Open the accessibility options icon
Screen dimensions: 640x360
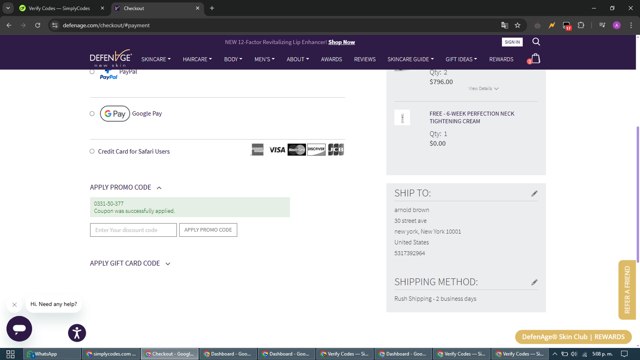tap(77, 333)
